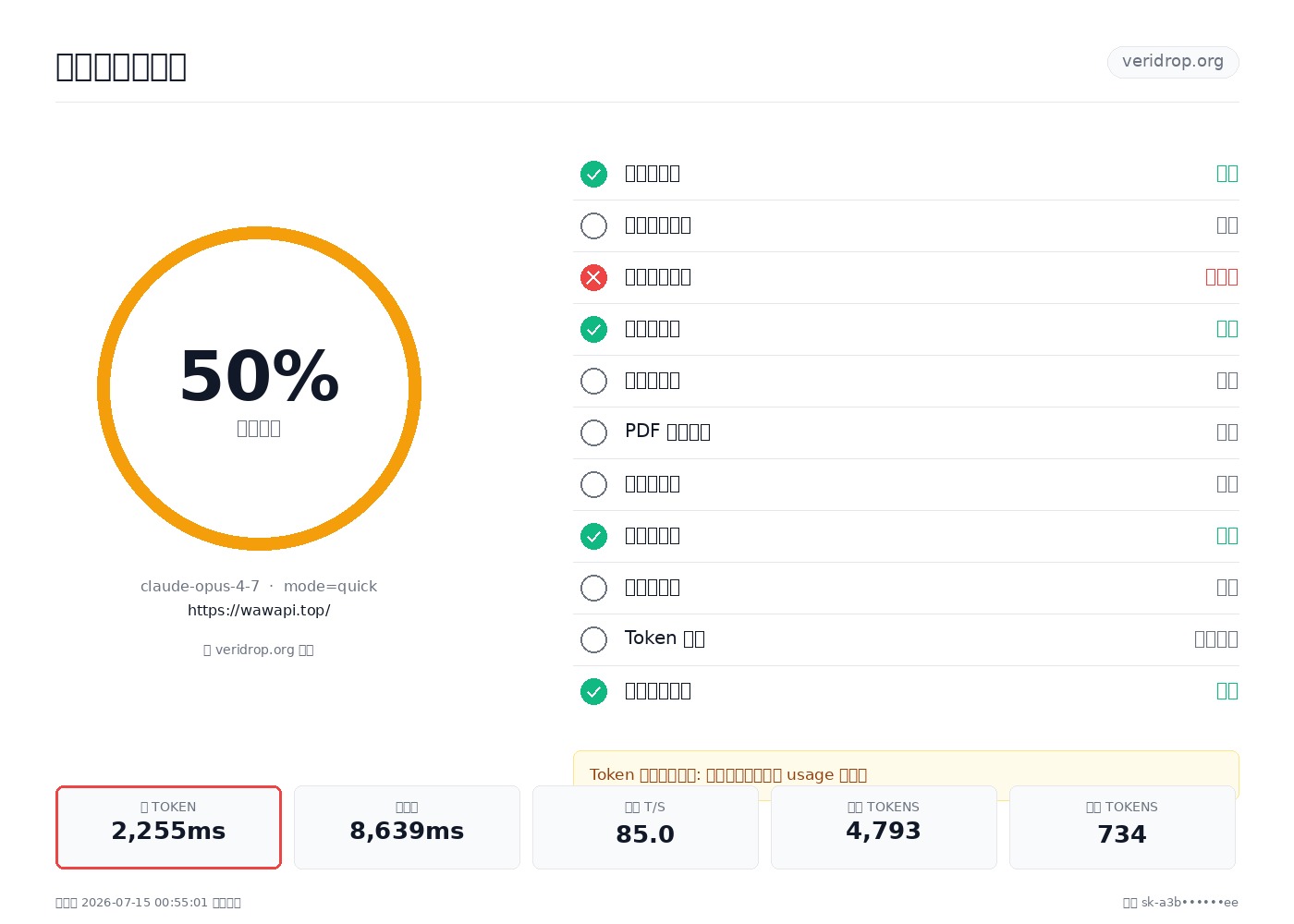Click the claude-opus-4-7 mode=quick label
The width and height of the screenshot is (1294, 924).
click(x=259, y=586)
